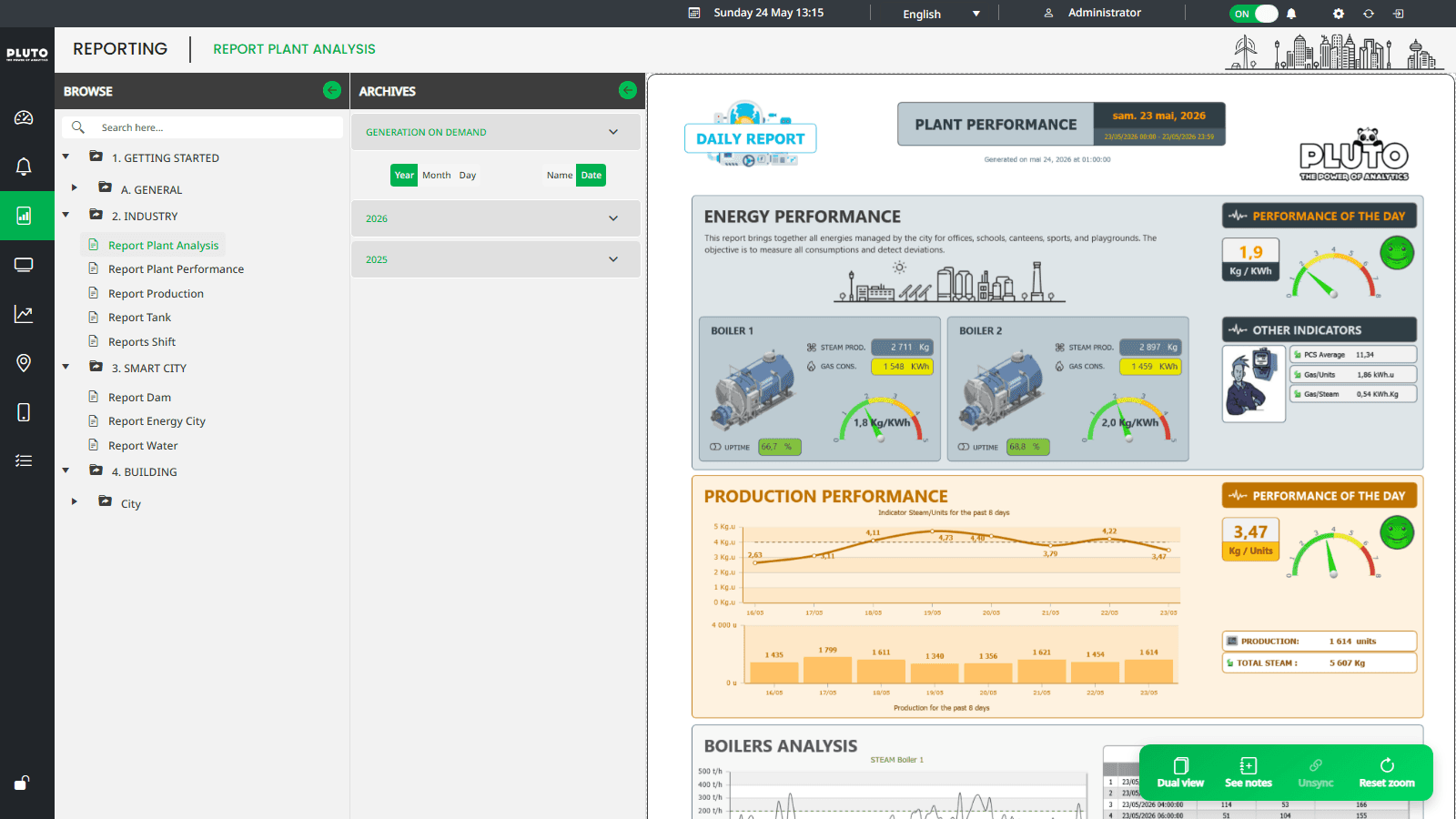Collapse the 2. Industry folder arrow
This screenshot has width=1456, height=819.
(66, 215)
